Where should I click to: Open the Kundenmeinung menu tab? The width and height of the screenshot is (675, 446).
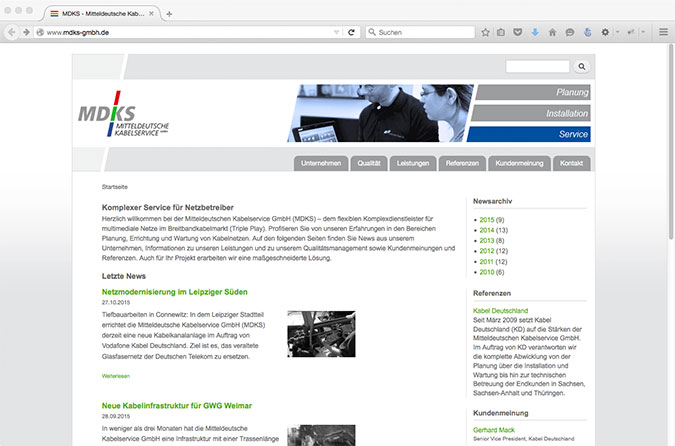[x=519, y=164]
